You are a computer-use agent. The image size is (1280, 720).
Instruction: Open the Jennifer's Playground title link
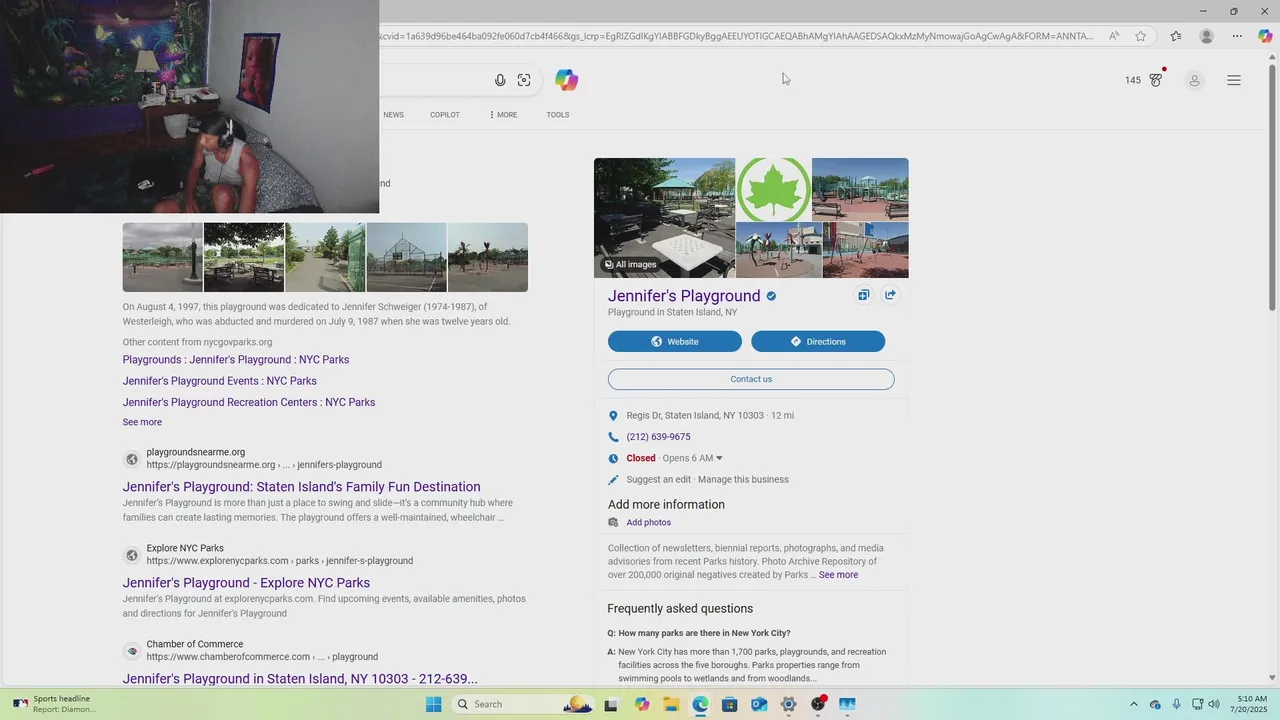click(684, 296)
